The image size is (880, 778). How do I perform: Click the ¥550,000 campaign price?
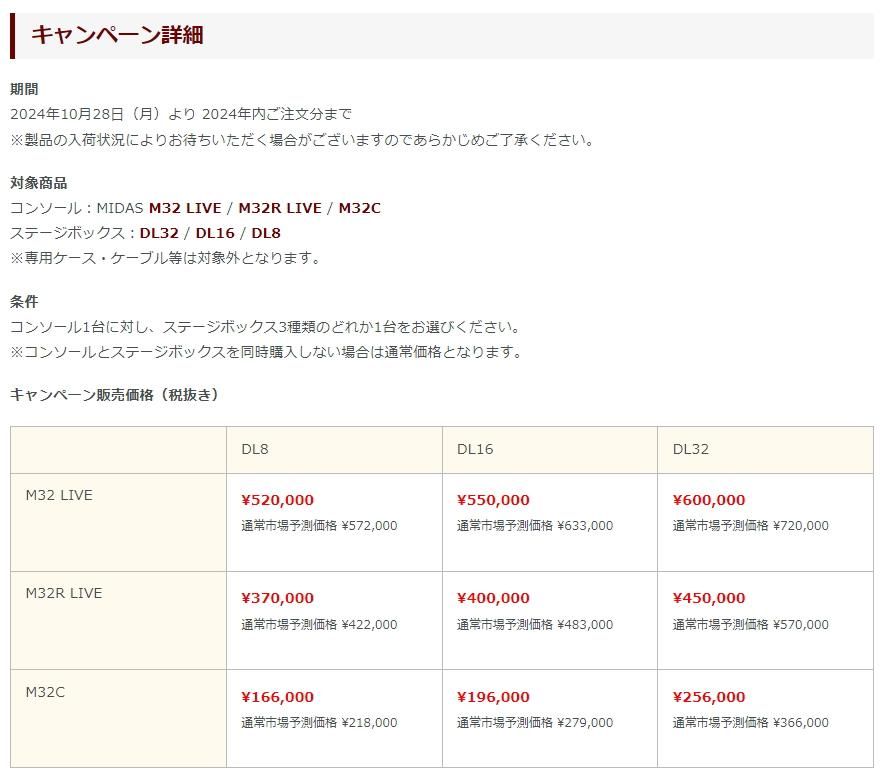point(493,500)
